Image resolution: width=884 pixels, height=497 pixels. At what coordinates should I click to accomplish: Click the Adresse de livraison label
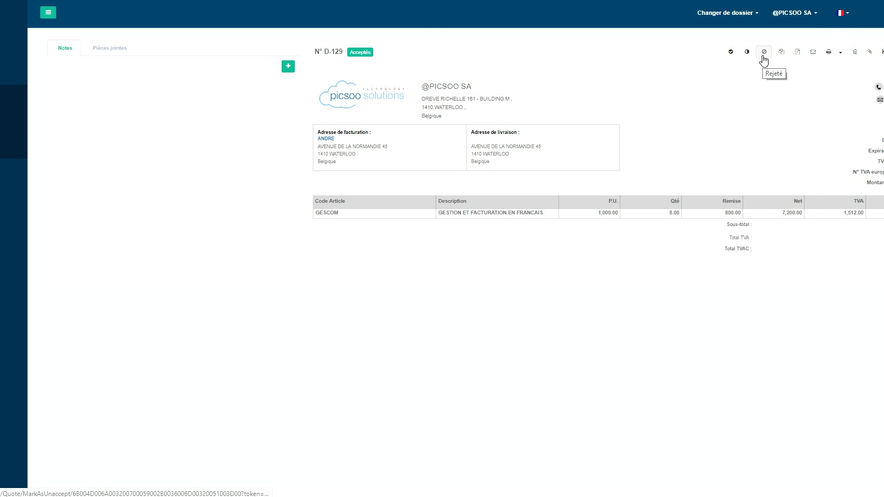point(495,132)
